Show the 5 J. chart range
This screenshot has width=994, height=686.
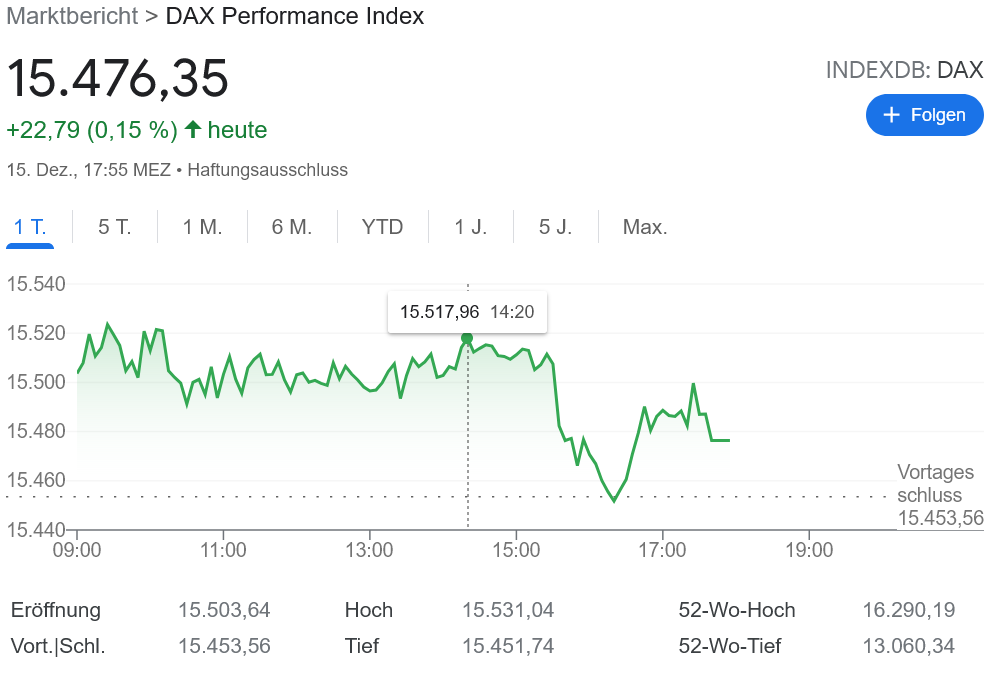[x=556, y=227]
